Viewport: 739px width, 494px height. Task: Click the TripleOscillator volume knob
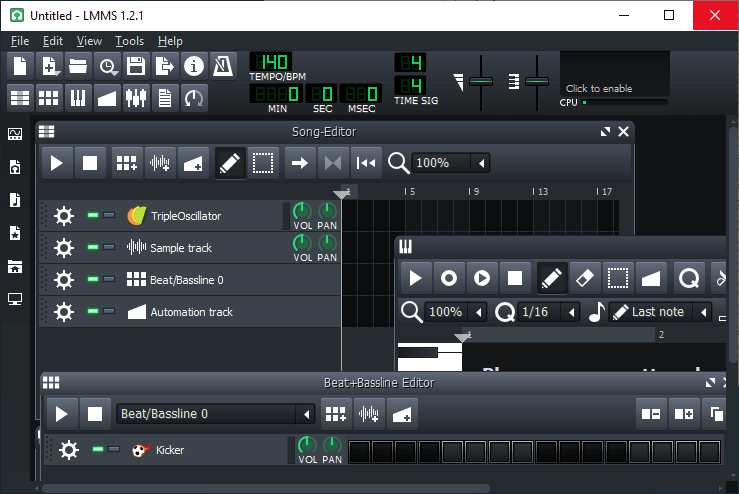click(x=302, y=211)
